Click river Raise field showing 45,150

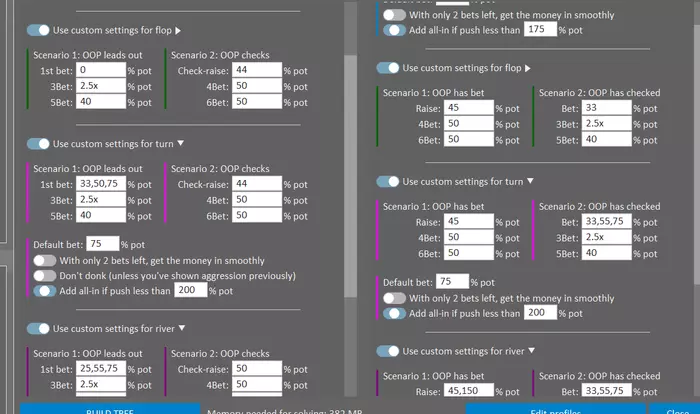(x=469, y=391)
